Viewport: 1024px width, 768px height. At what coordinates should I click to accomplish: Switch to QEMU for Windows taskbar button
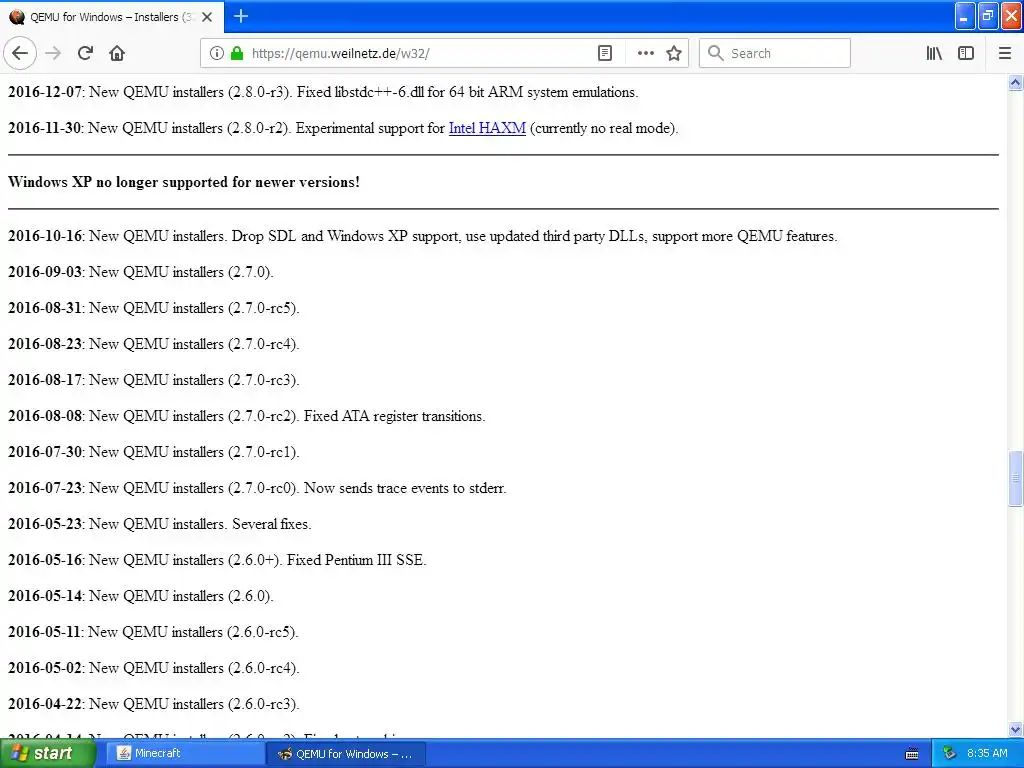click(346, 754)
